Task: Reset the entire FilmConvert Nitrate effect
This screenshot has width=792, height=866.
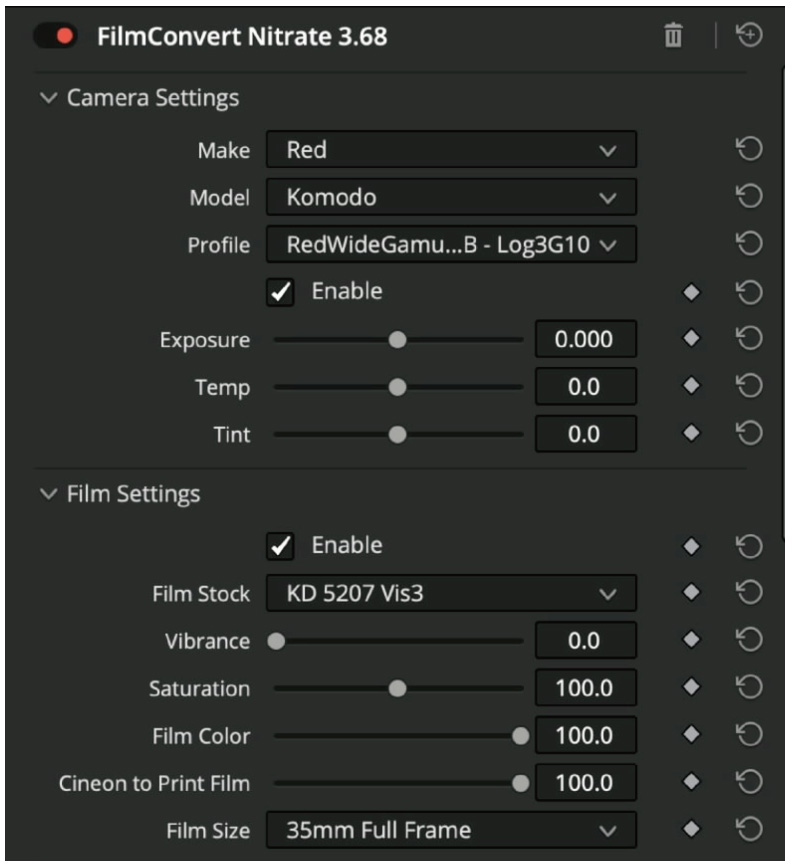Action: (750, 37)
